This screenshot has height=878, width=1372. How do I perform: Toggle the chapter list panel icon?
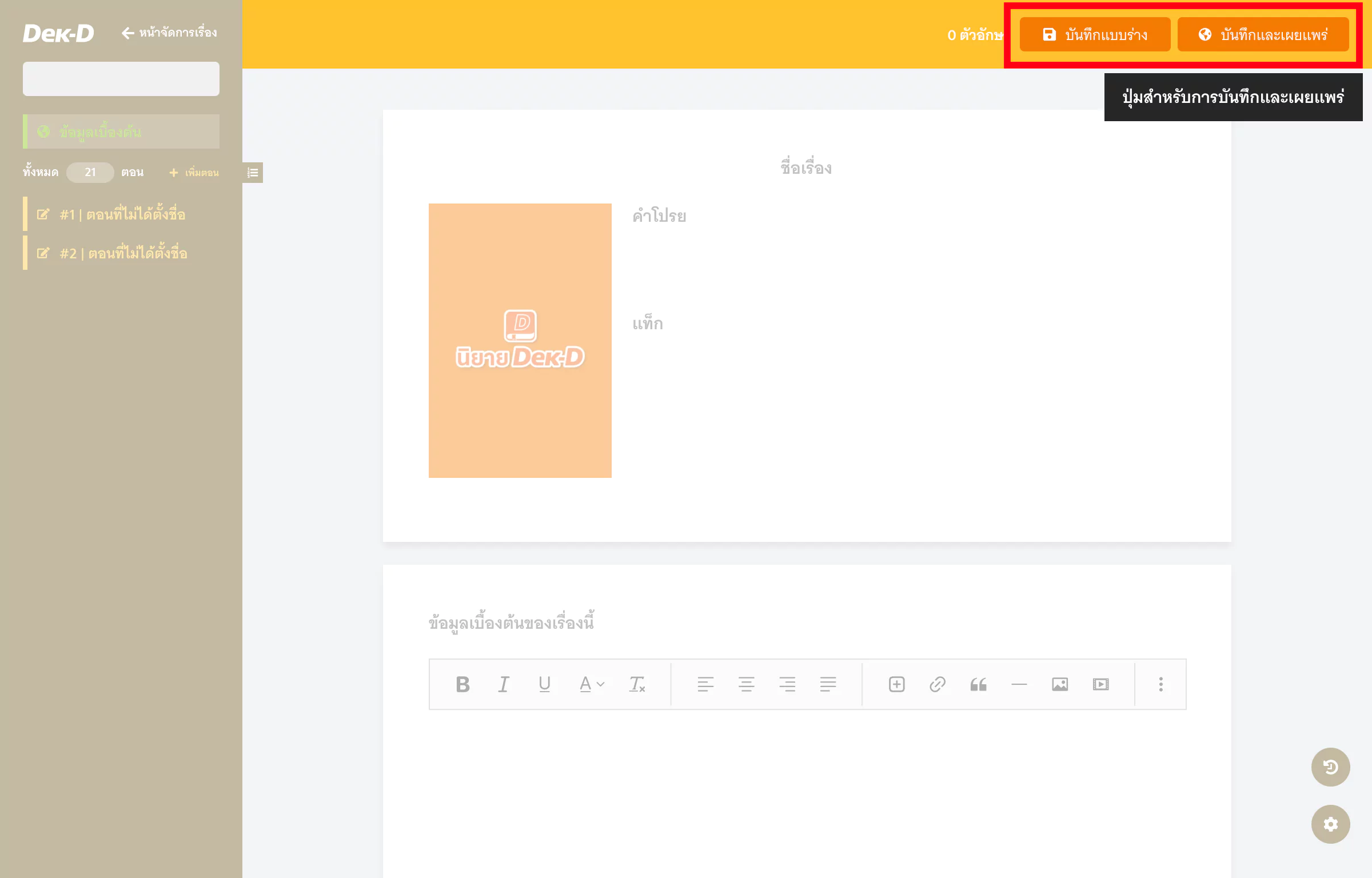(253, 173)
